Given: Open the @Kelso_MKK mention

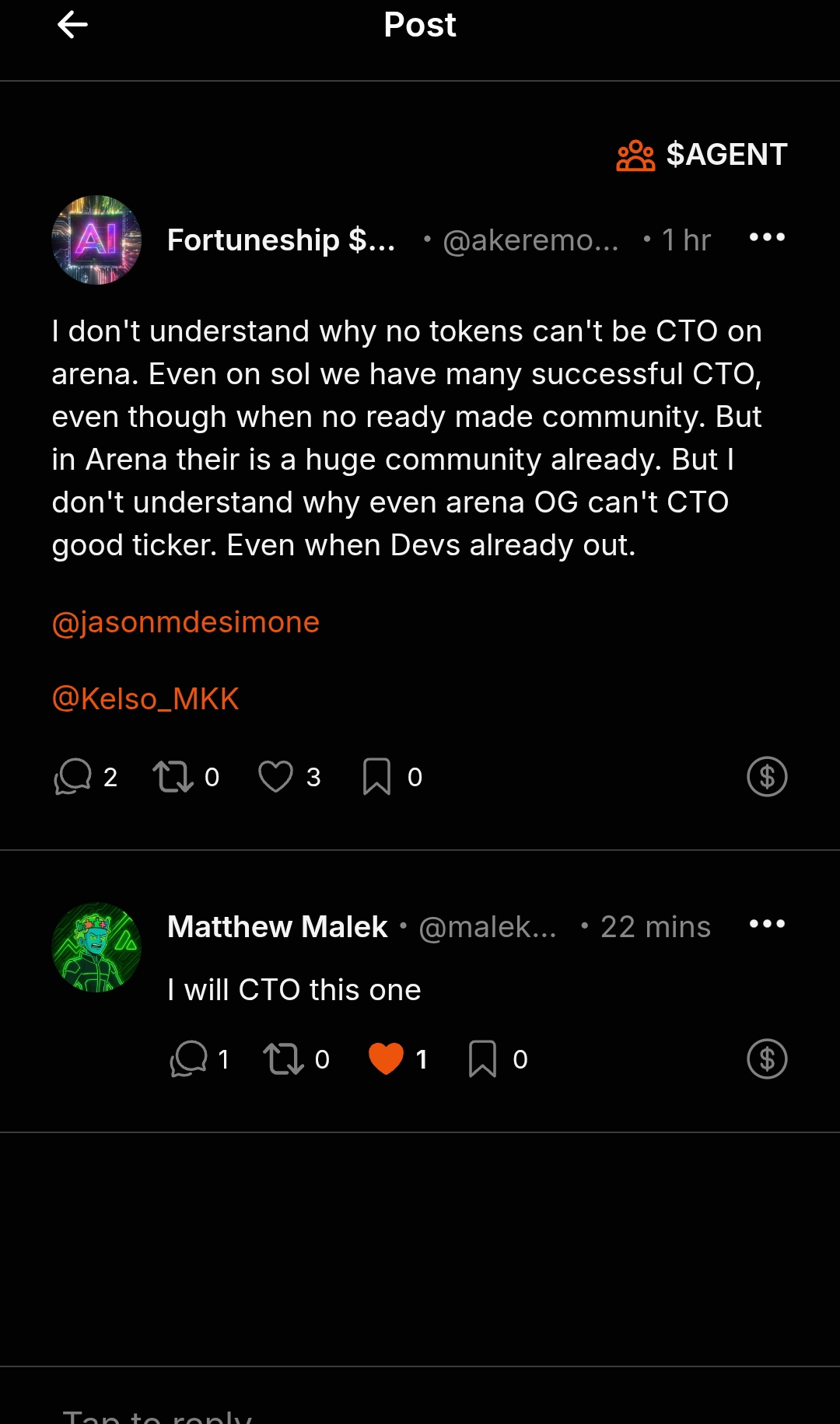Looking at the screenshot, I should 145,698.
